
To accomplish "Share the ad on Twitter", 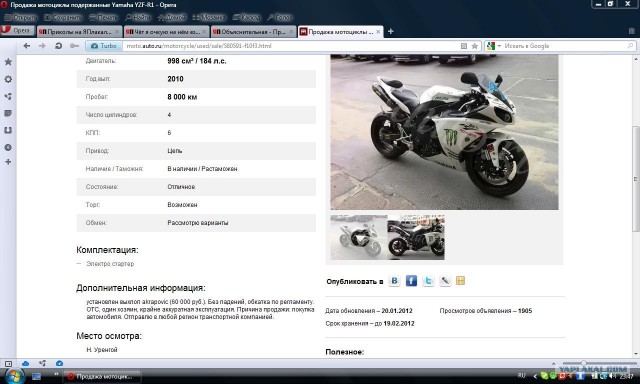I will pyautogui.click(x=428, y=281).
